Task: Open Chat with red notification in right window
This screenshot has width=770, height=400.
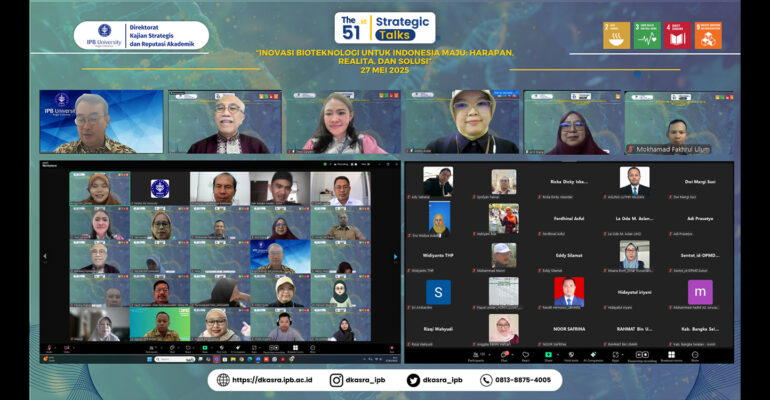Action: [x=504, y=357]
